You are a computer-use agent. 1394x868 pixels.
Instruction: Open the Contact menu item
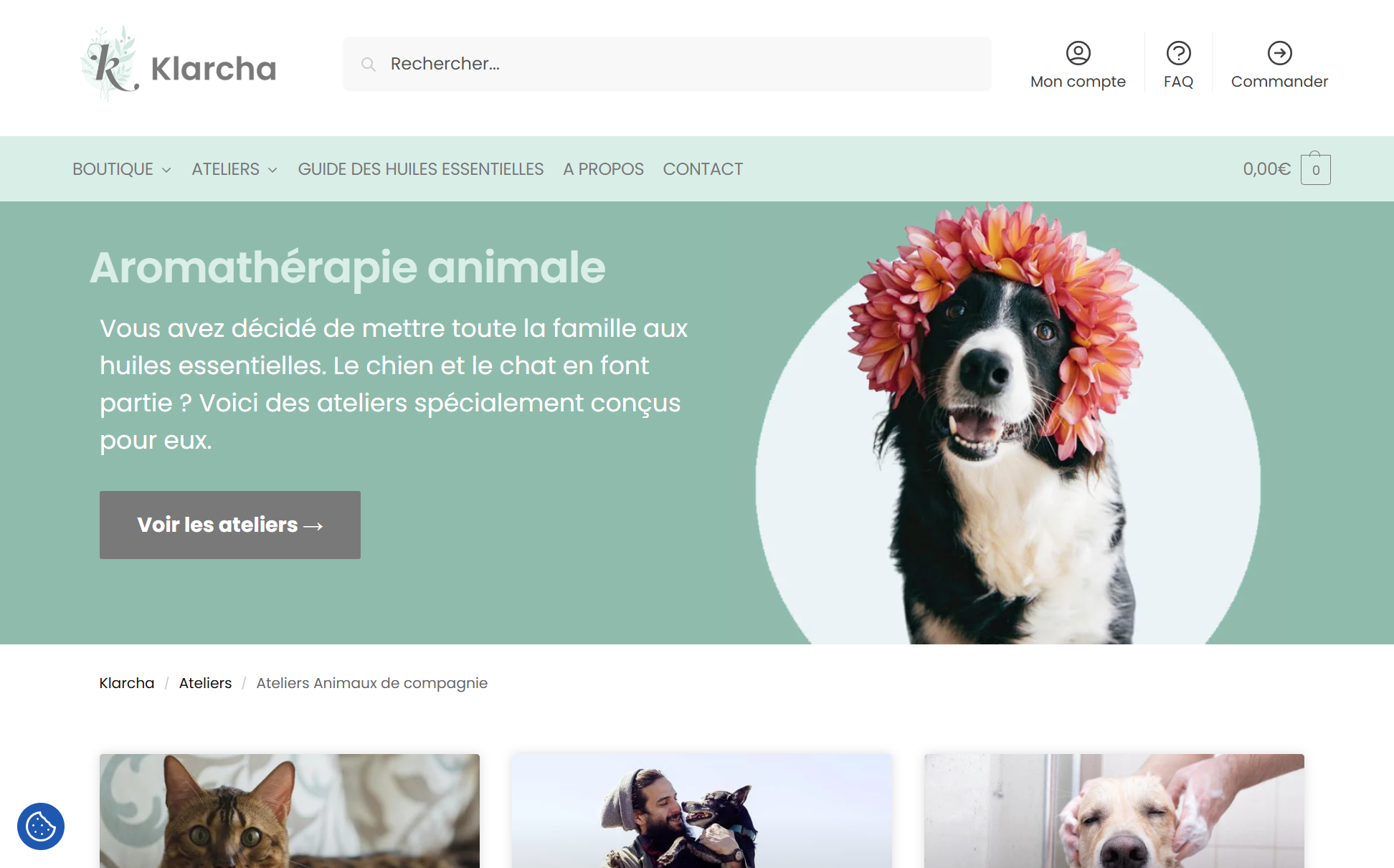click(703, 169)
